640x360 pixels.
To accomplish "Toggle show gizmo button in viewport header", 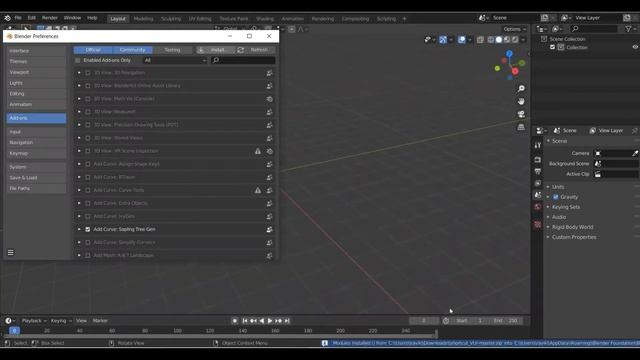I will (x=443, y=40).
